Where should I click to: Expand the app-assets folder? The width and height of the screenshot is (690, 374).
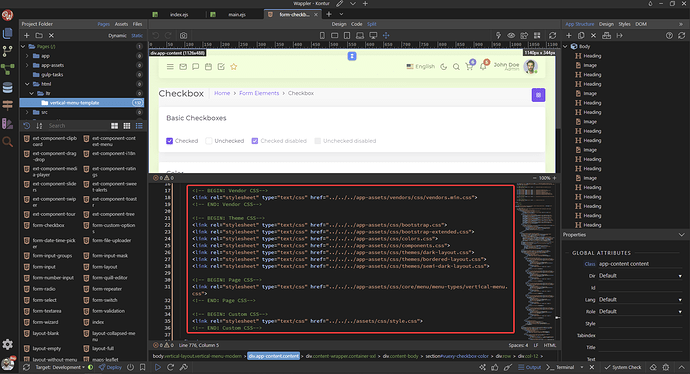pos(27,65)
